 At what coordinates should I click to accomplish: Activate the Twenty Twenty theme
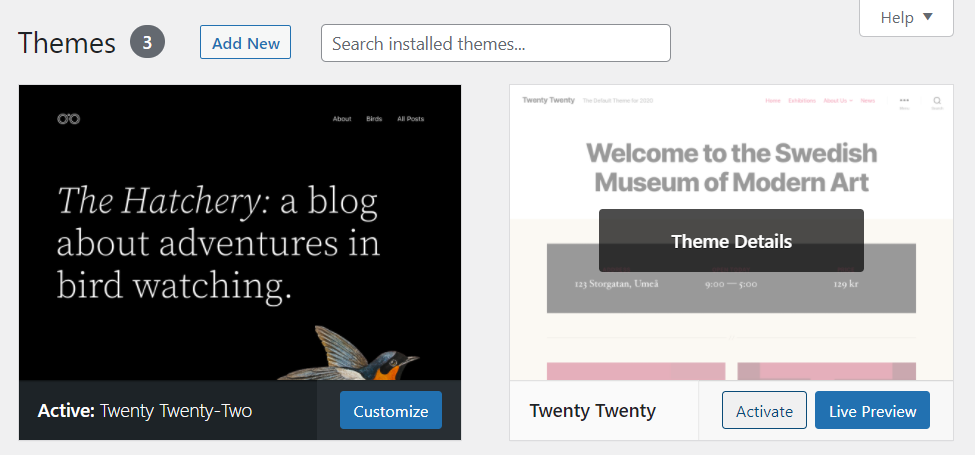tap(764, 410)
